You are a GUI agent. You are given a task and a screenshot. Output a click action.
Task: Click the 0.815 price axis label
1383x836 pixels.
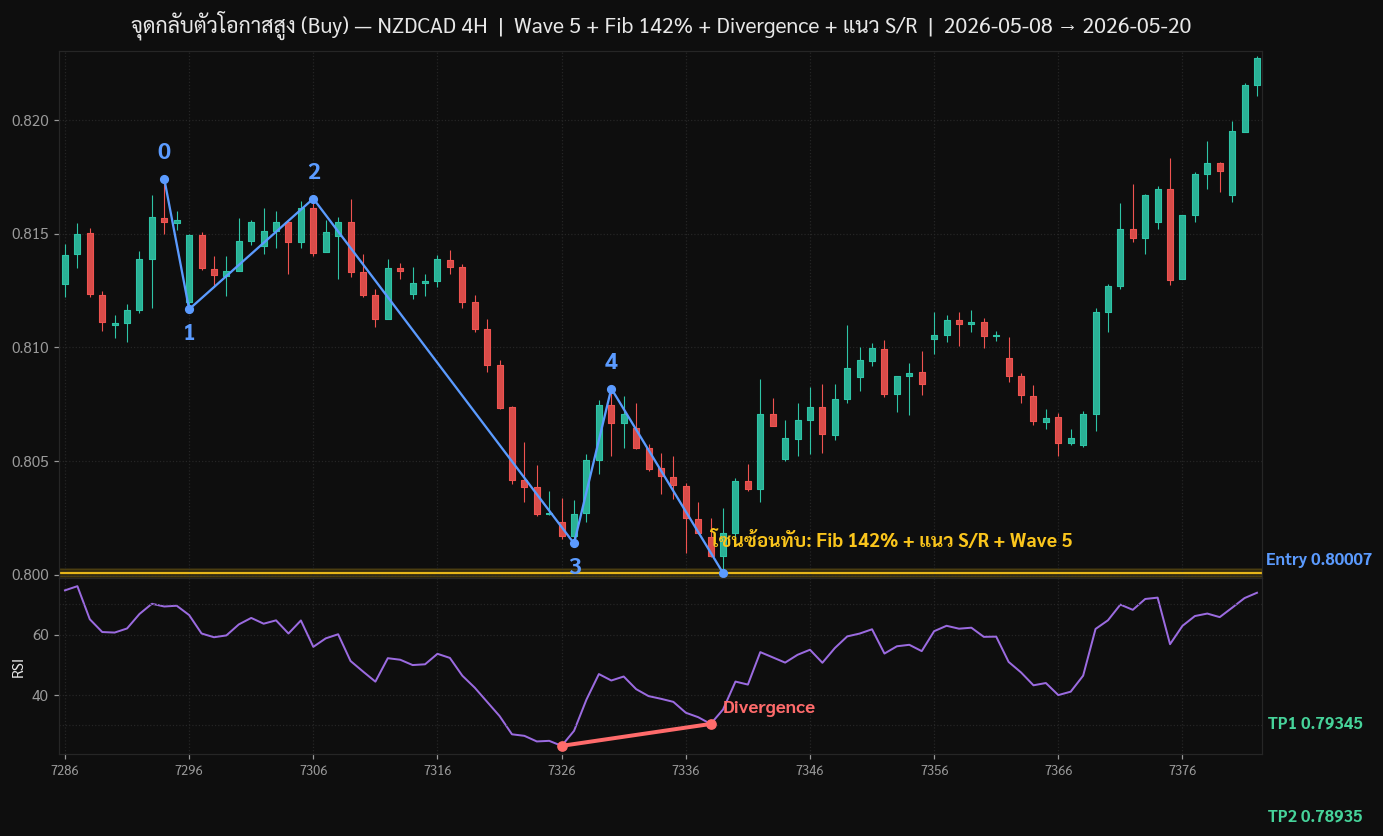coord(30,234)
